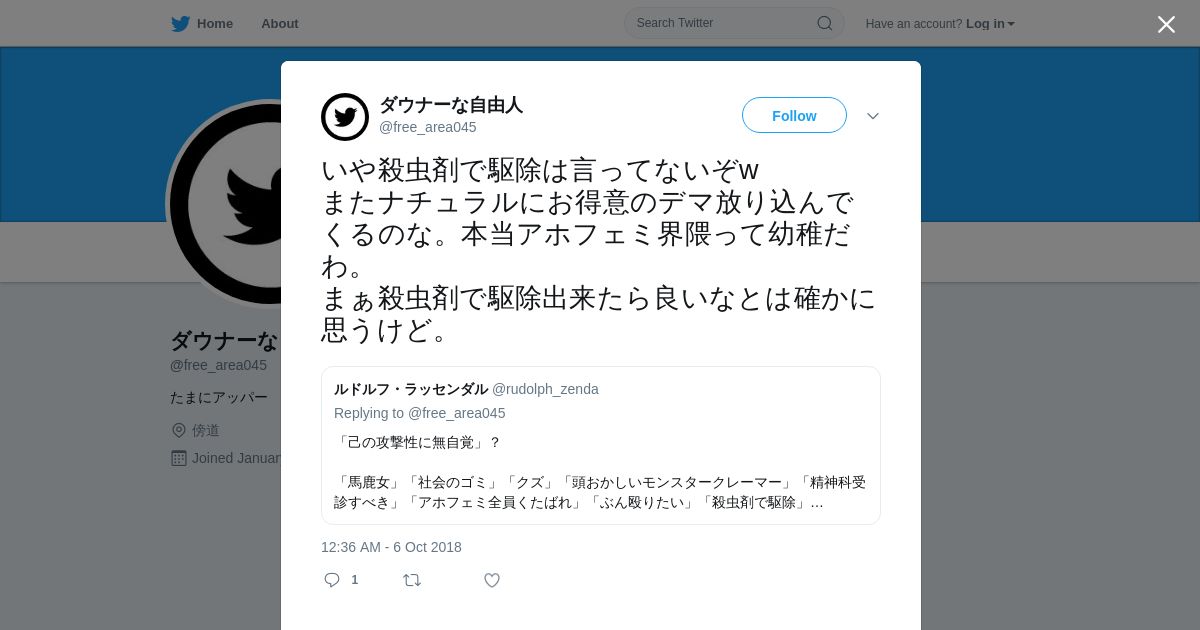Viewport: 1200px width, 630px height.
Task: Click the search magnifier icon
Action: tap(825, 23)
